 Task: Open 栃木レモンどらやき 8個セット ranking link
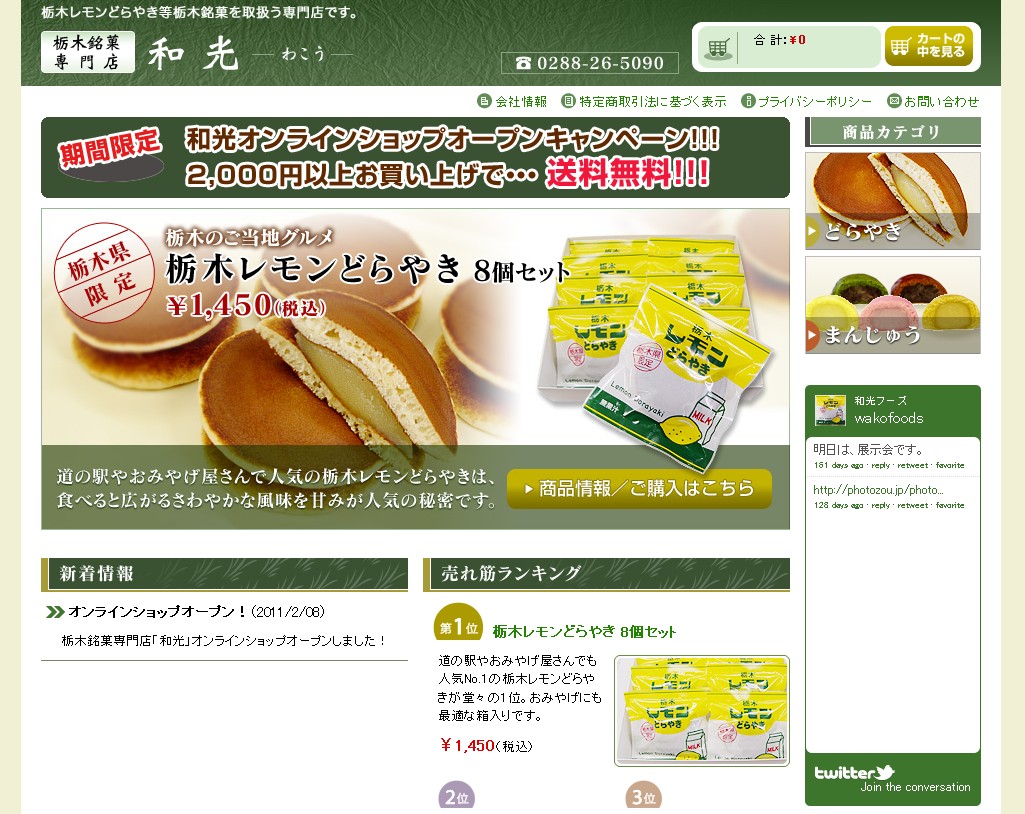[x=584, y=632]
